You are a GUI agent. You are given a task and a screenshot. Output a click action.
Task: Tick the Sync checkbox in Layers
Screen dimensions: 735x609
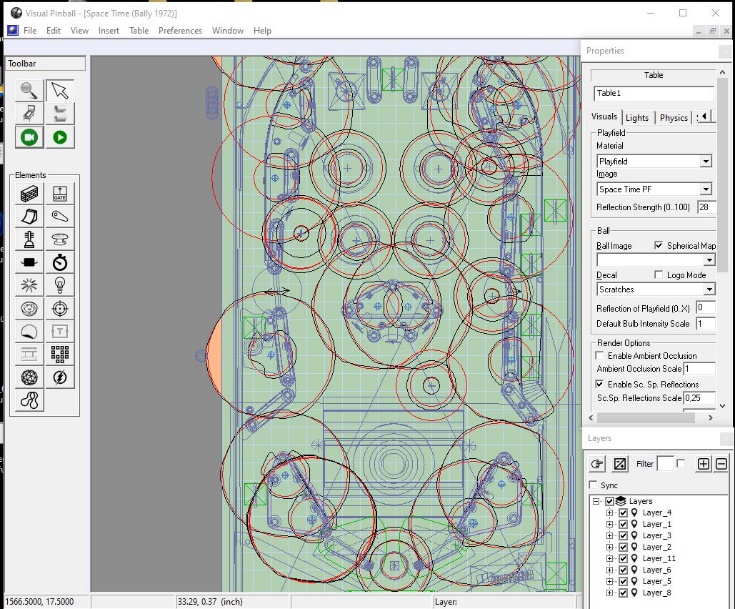click(x=593, y=484)
